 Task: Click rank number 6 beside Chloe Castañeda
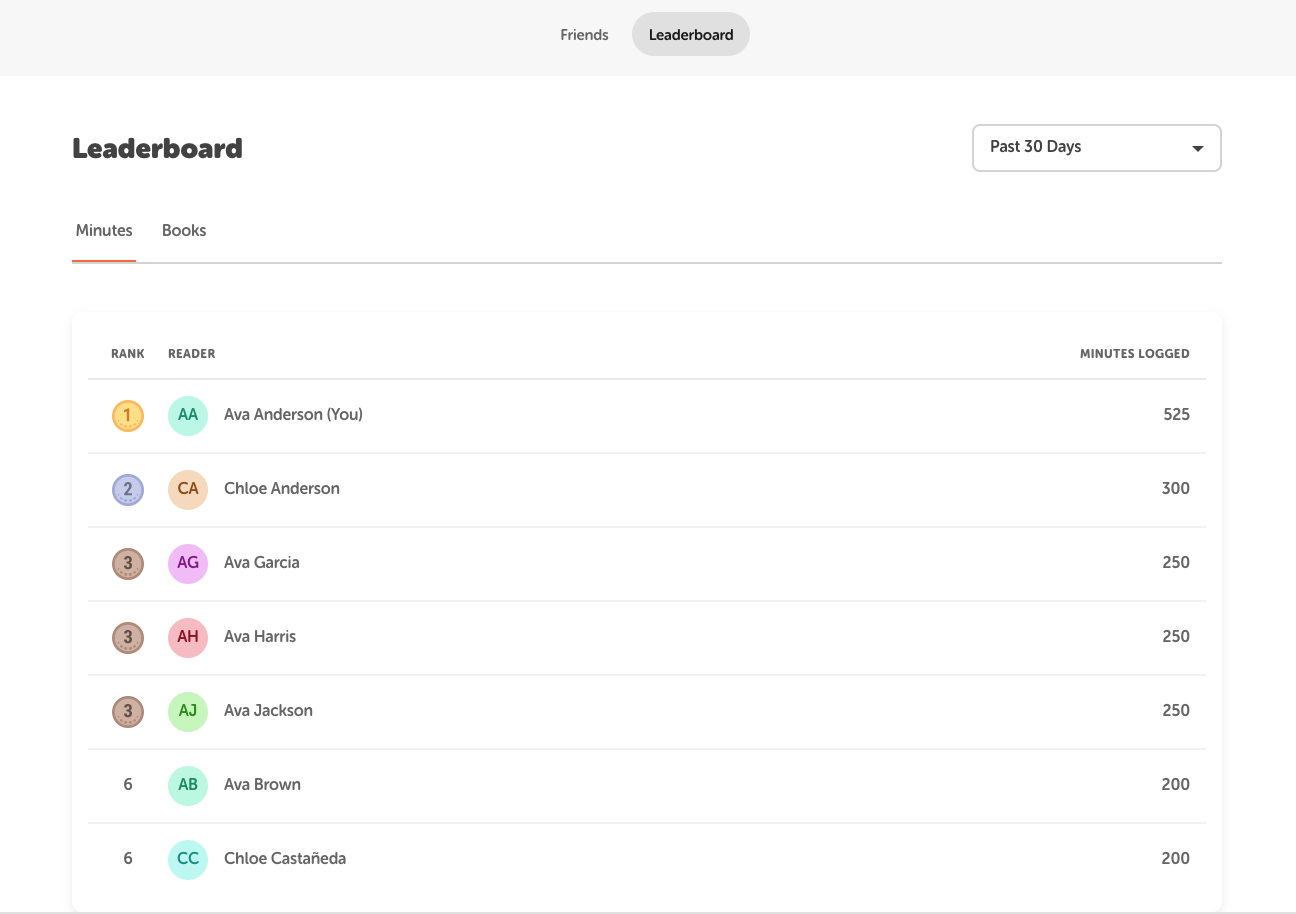click(128, 859)
